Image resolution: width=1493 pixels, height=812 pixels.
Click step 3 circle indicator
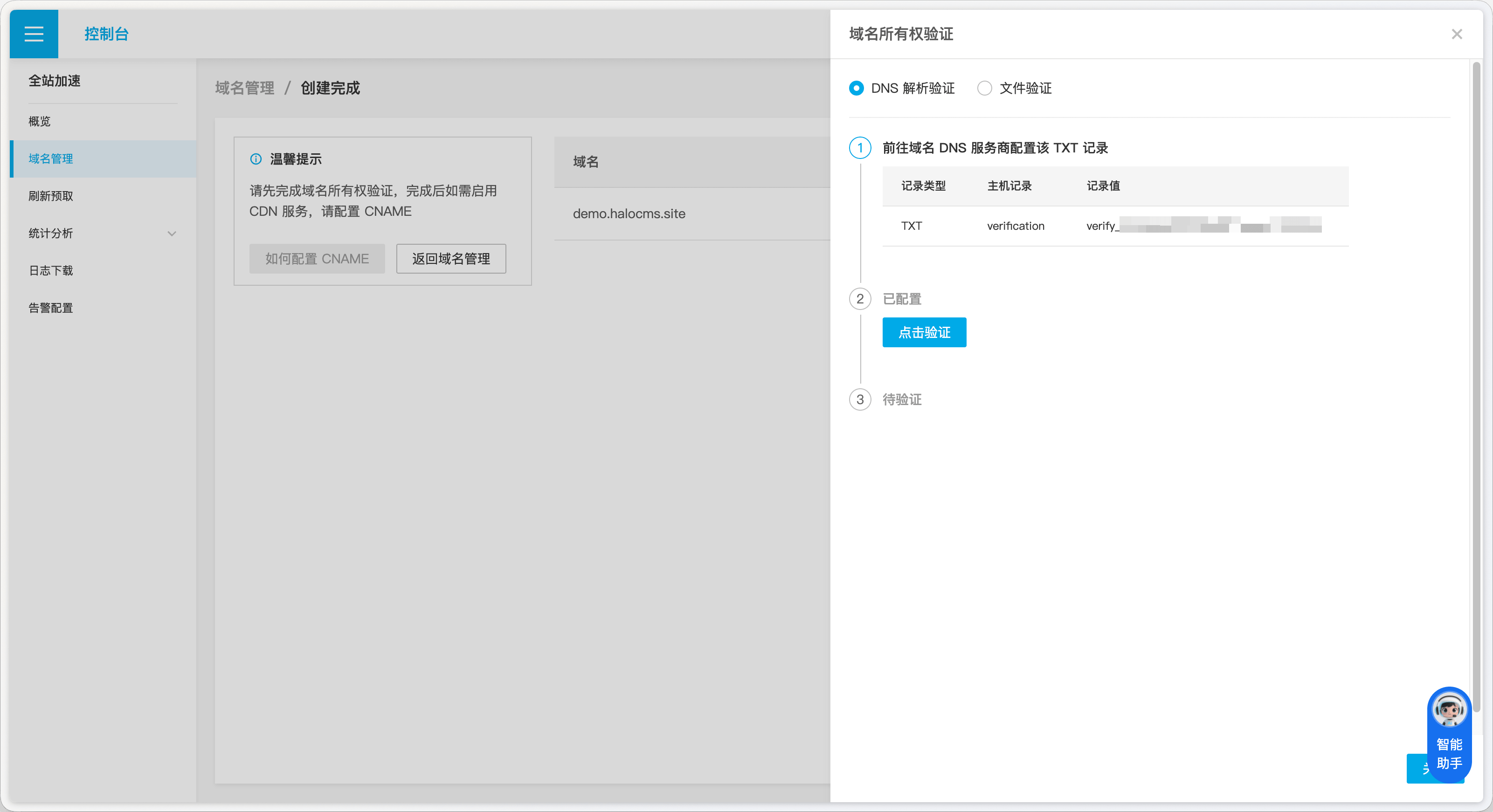click(859, 399)
